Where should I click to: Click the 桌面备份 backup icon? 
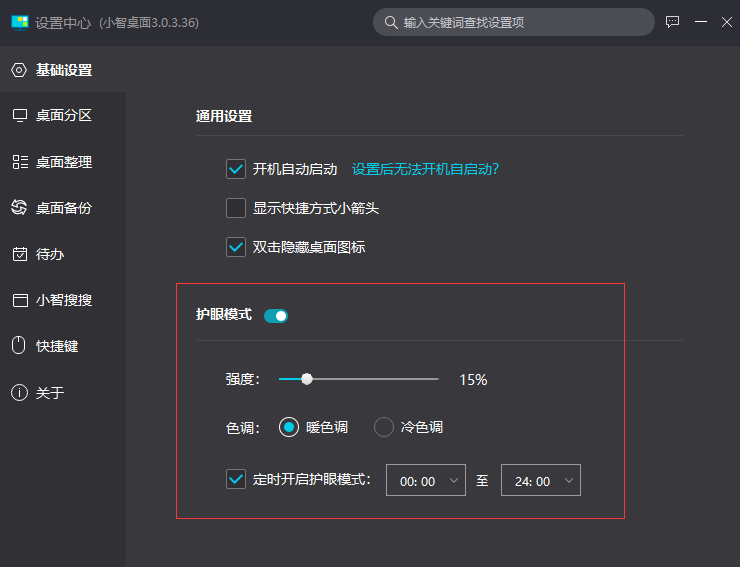point(19,208)
